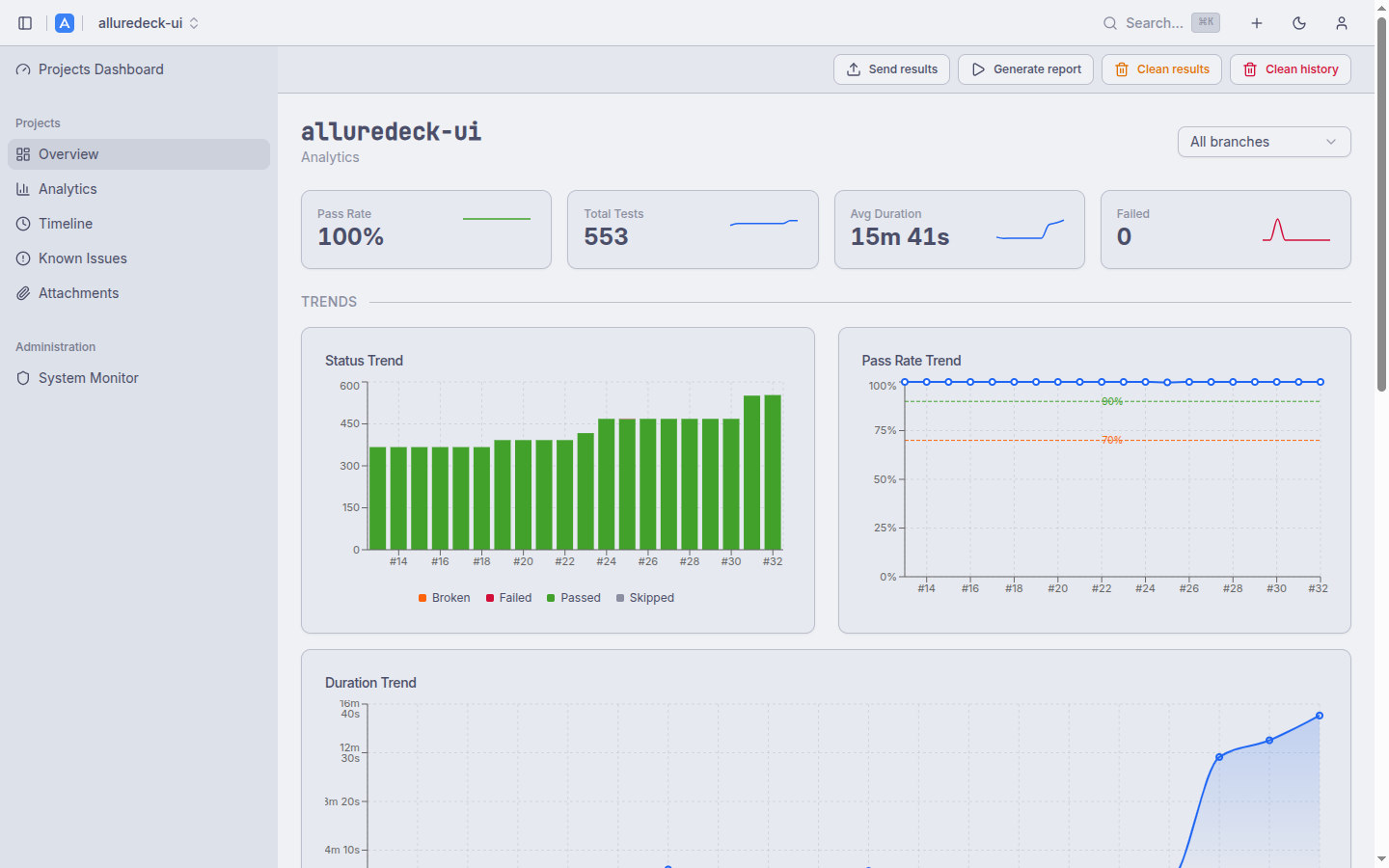Open the All branches dropdown
Image resolution: width=1389 pixels, height=868 pixels.
(1265, 142)
